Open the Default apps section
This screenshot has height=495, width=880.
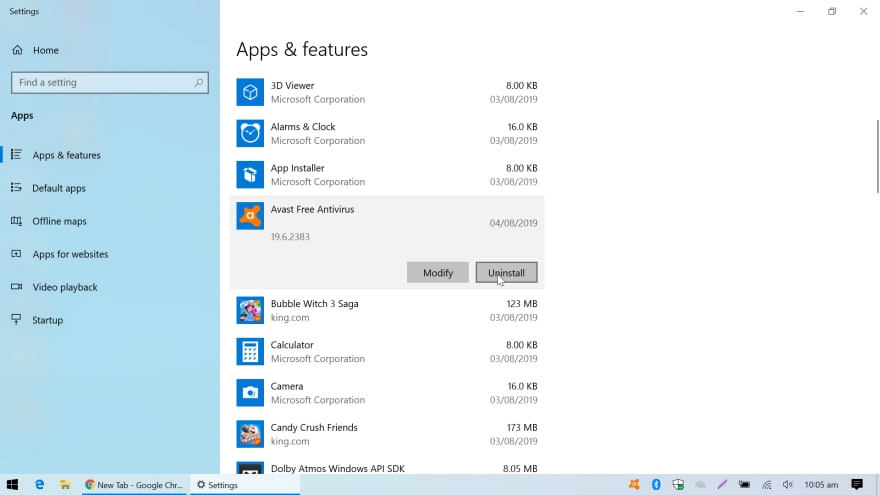coord(110,188)
